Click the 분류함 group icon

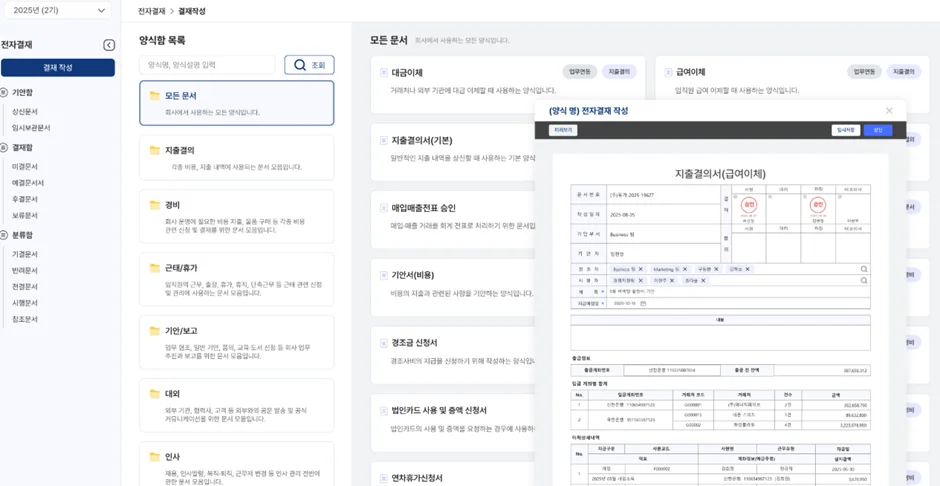(4, 235)
